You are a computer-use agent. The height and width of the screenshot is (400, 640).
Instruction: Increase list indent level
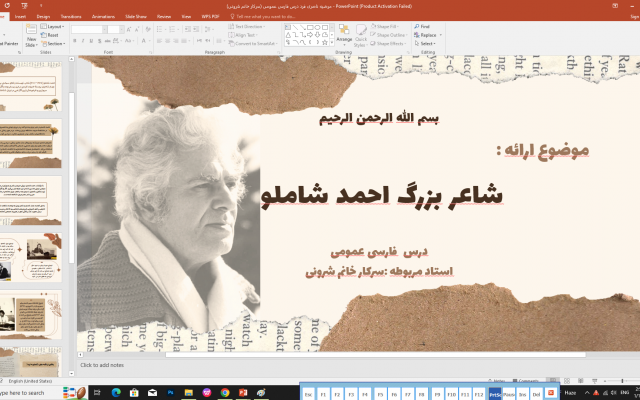click(196, 29)
